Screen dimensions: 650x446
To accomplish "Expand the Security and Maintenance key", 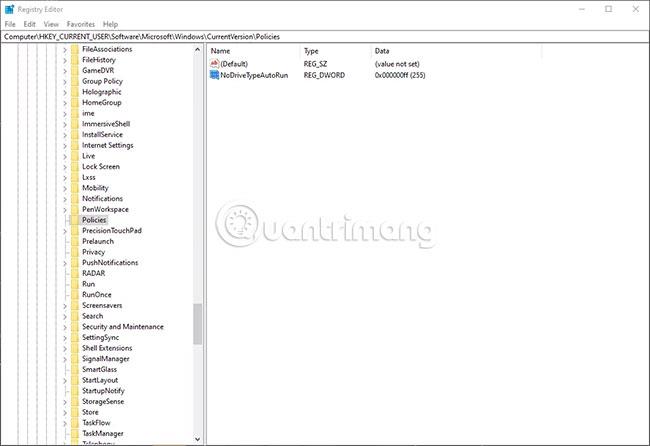I will [x=65, y=327].
